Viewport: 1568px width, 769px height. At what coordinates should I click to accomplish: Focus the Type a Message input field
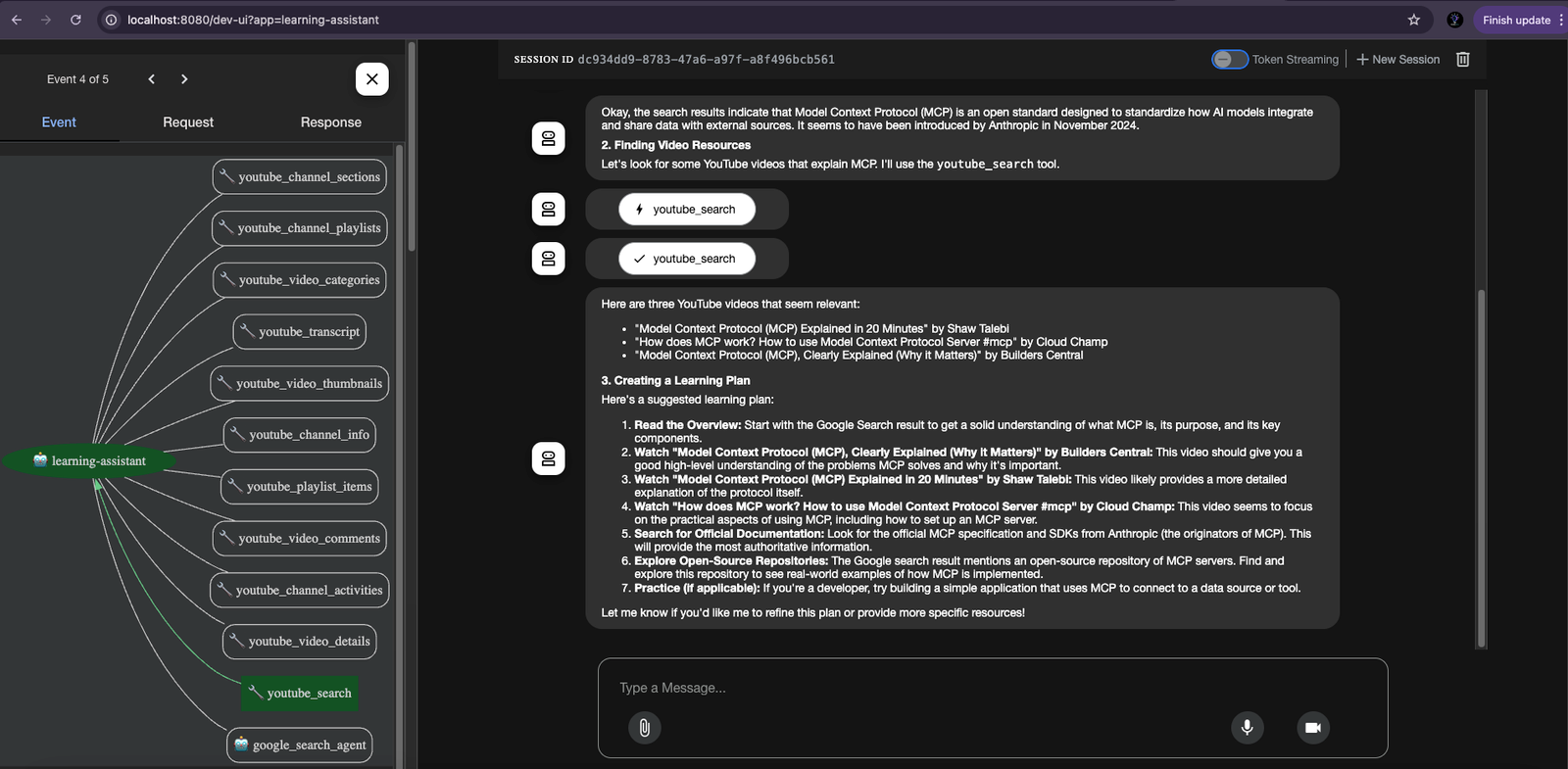pyautogui.click(x=990, y=688)
